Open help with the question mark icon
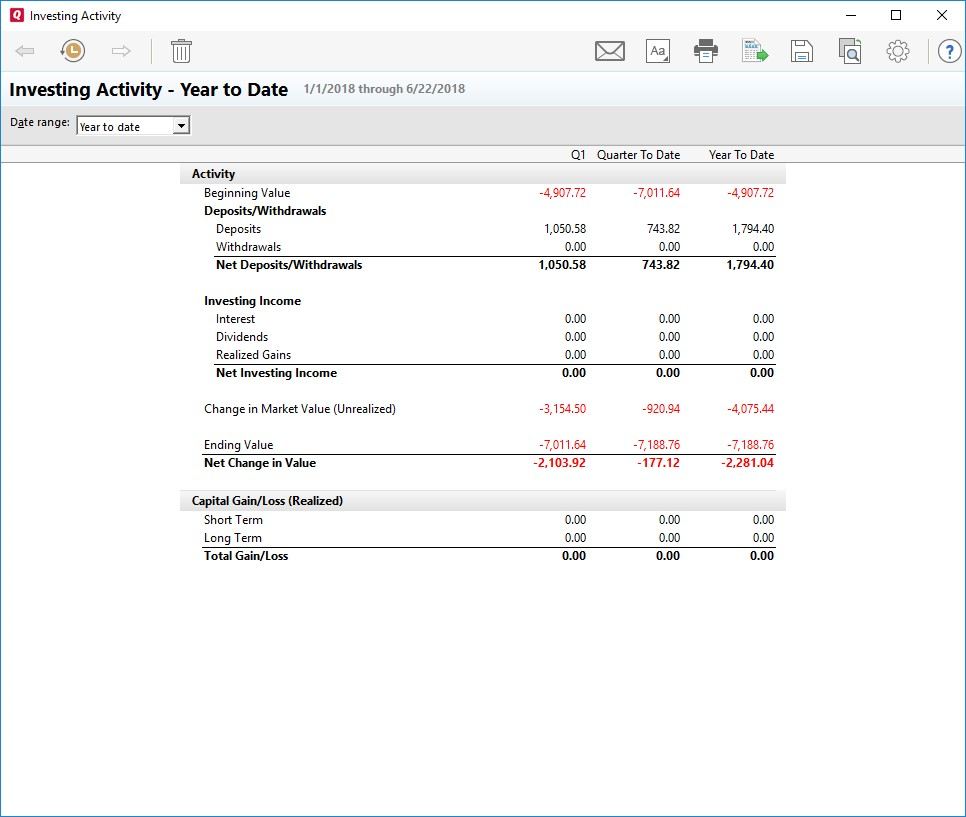The image size is (966, 817). click(x=948, y=51)
